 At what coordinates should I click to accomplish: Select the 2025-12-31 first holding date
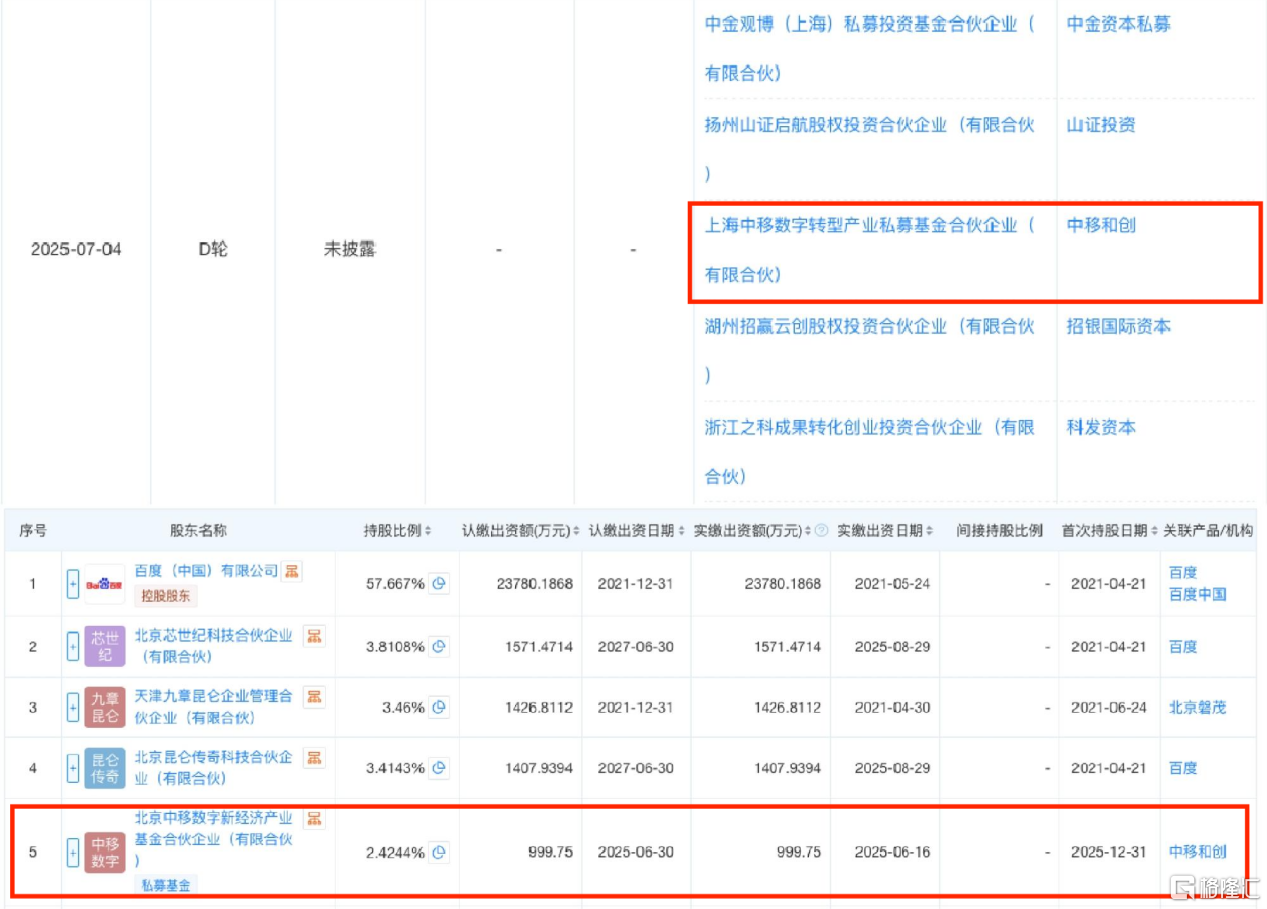(x=1109, y=853)
